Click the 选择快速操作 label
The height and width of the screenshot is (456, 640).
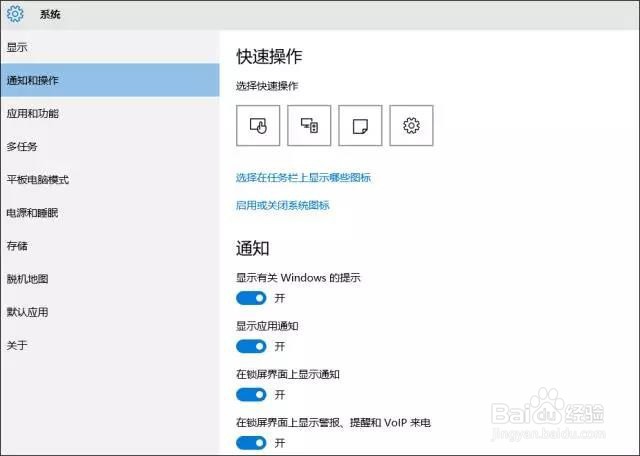click(x=267, y=86)
